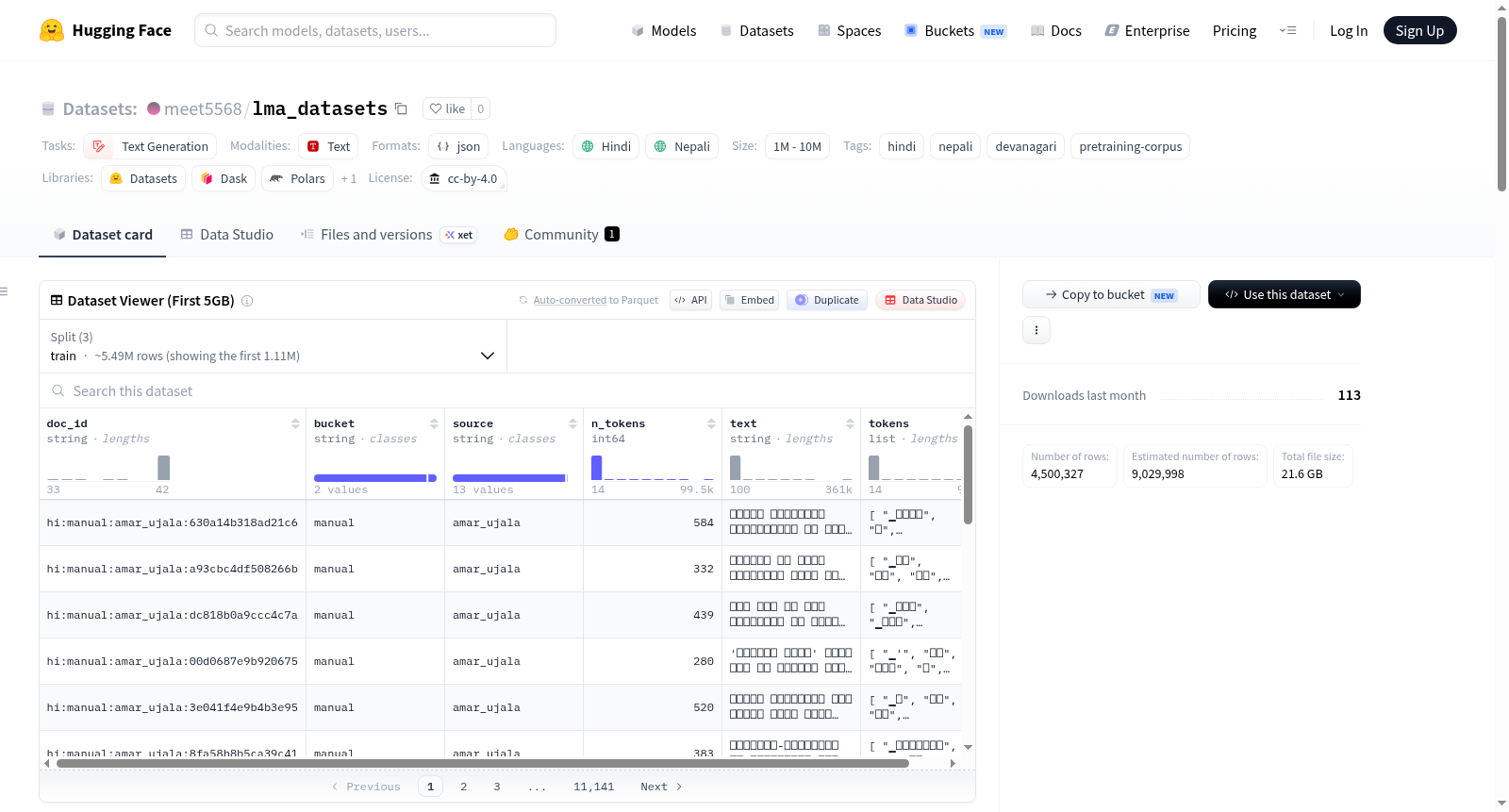
Task: Copy dataset name with the copy icon
Action: (401, 108)
